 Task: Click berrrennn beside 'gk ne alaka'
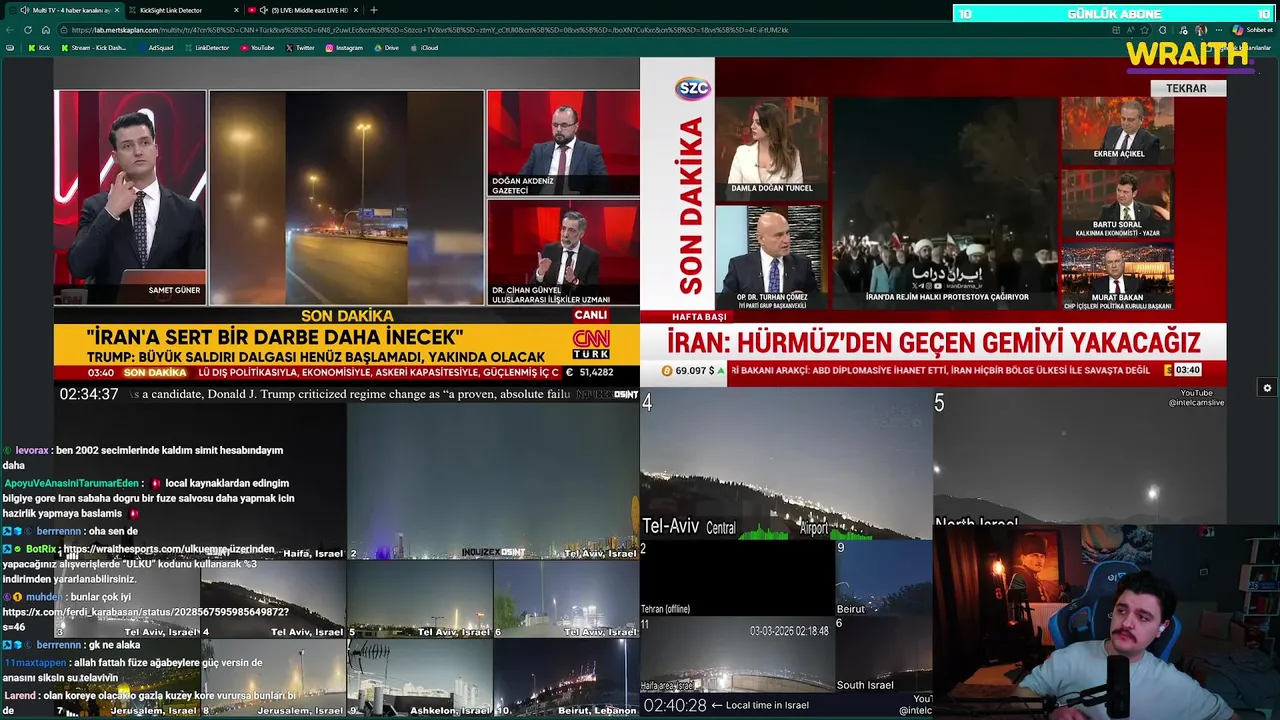pos(59,645)
